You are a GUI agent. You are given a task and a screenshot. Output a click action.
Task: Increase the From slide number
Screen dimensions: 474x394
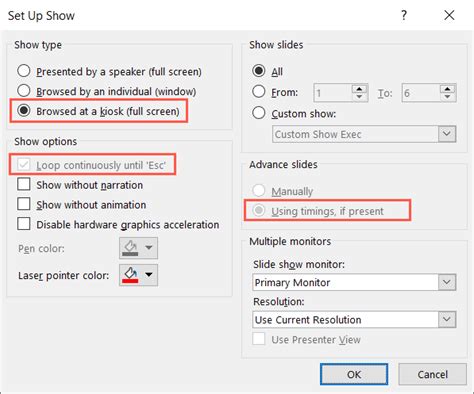(x=359, y=89)
